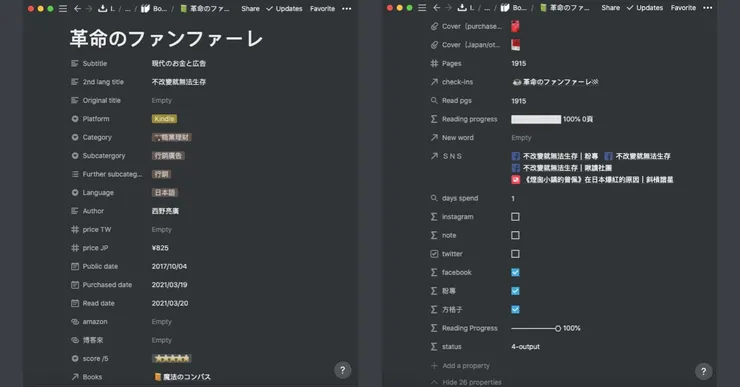Click the empty Original title field

[162, 101]
